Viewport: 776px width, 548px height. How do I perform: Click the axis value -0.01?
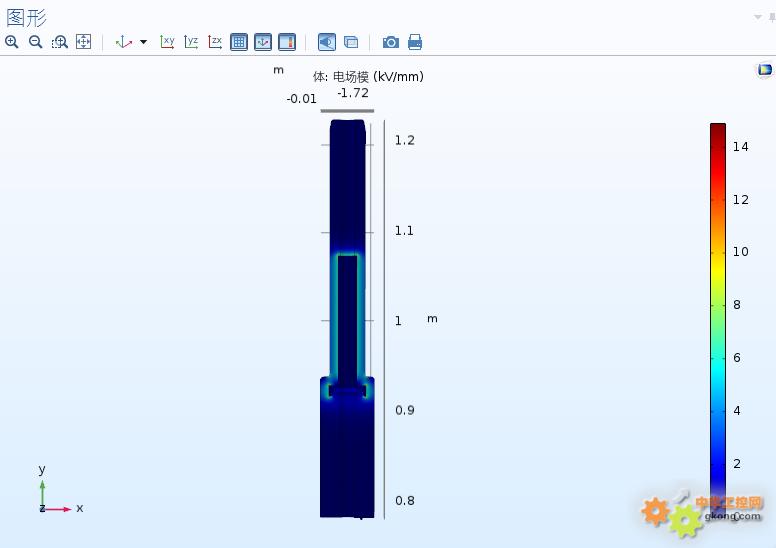(x=301, y=99)
